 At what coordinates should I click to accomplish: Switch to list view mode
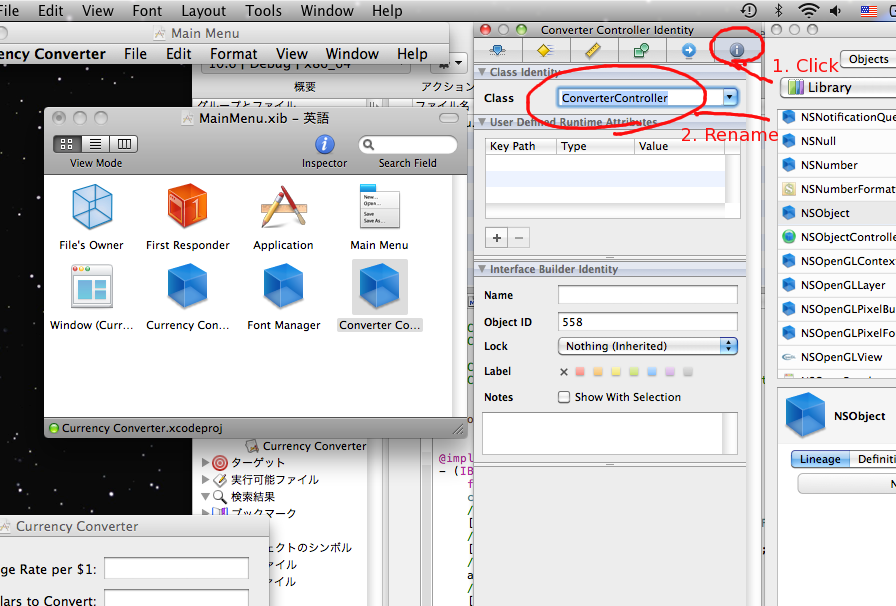(95, 144)
